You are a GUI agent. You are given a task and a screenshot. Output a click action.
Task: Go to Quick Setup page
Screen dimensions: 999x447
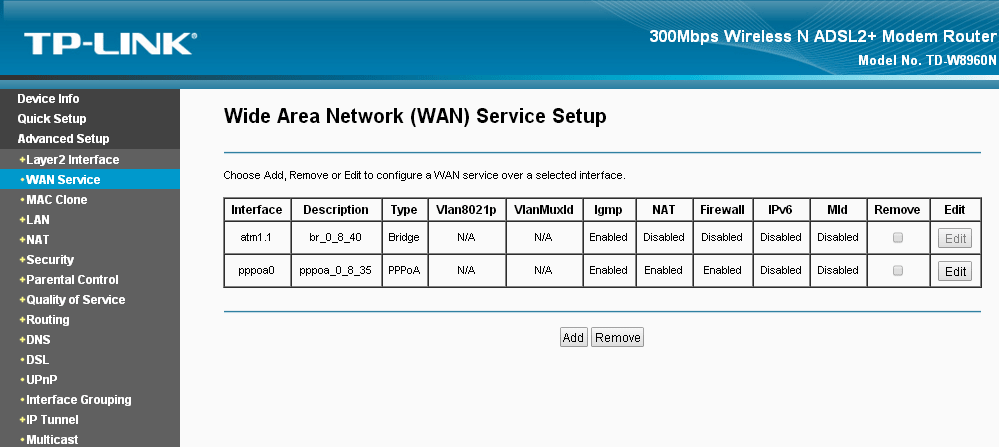pyautogui.click(x=52, y=119)
